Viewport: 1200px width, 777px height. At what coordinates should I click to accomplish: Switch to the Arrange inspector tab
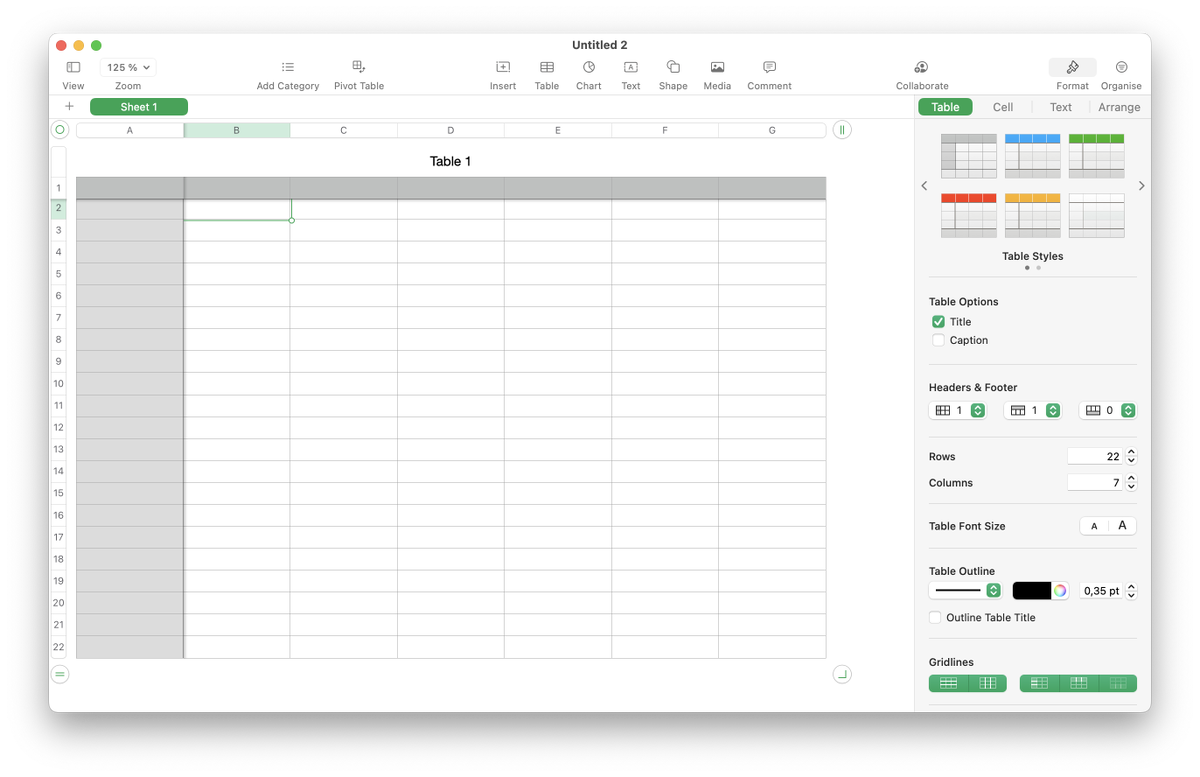click(x=1119, y=107)
